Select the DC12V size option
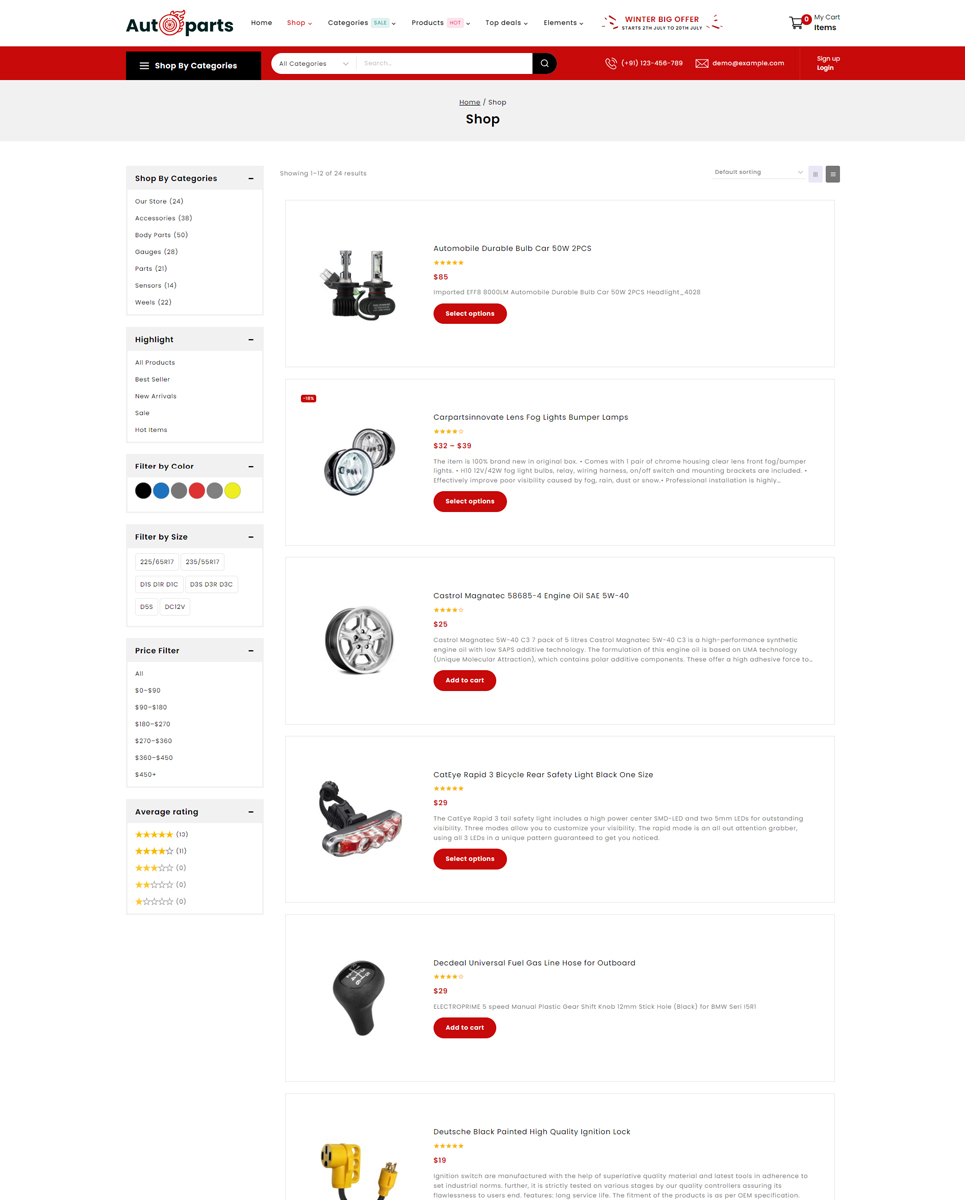 175,606
